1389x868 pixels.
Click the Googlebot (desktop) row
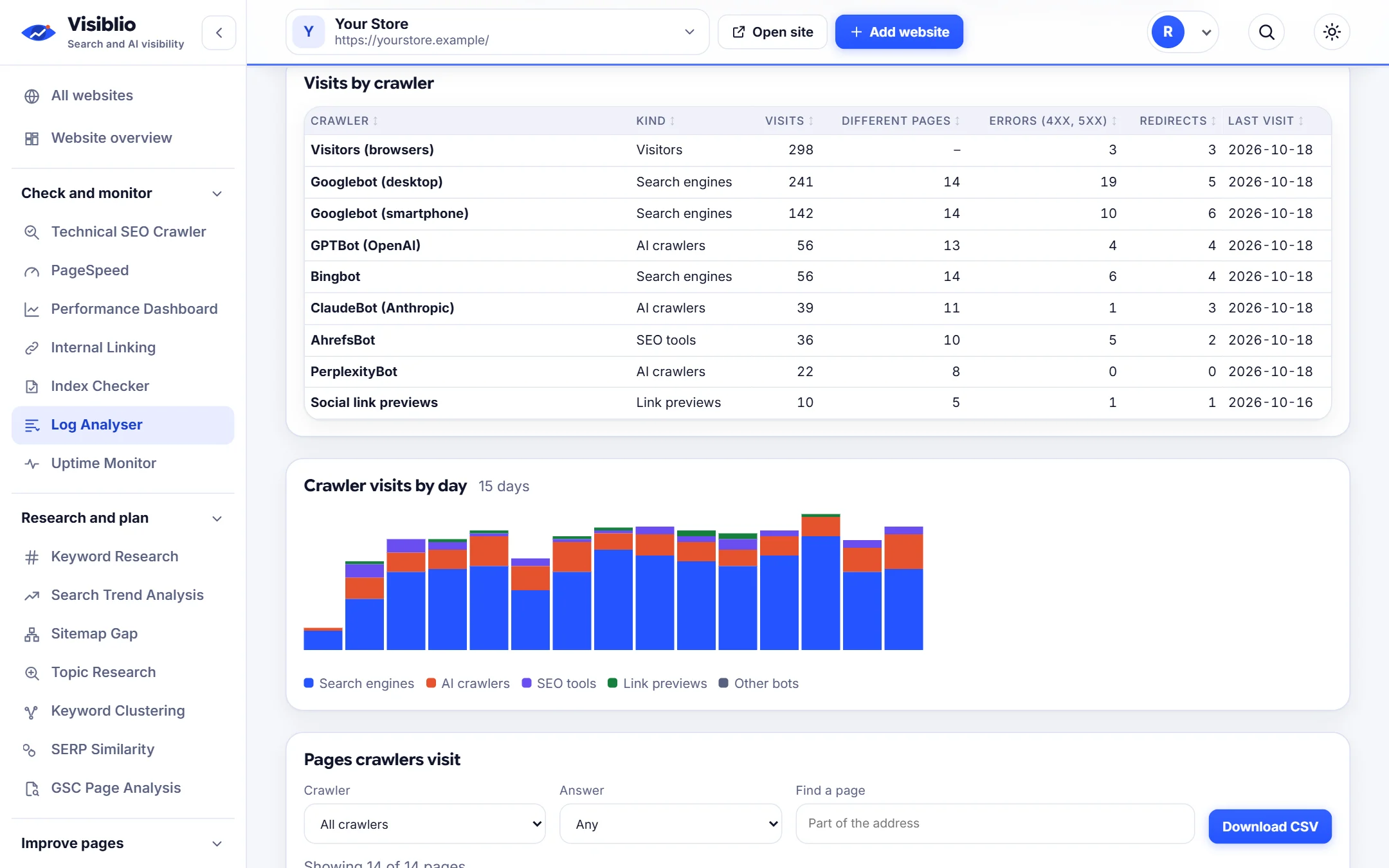pos(817,182)
